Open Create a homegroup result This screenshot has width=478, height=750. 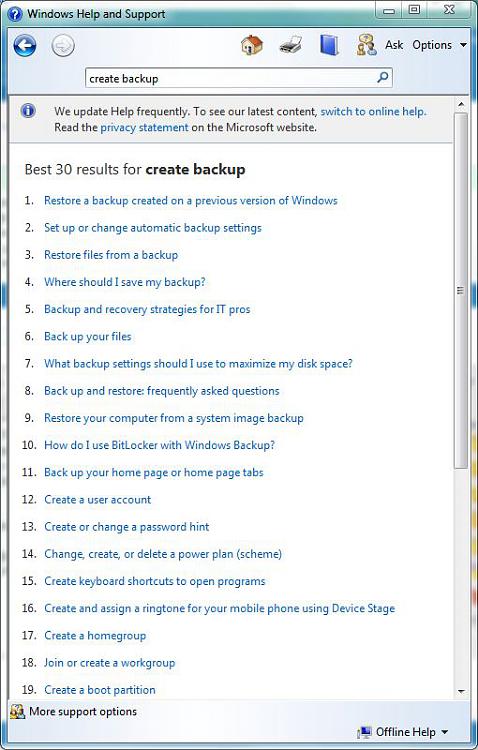click(95, 636)
